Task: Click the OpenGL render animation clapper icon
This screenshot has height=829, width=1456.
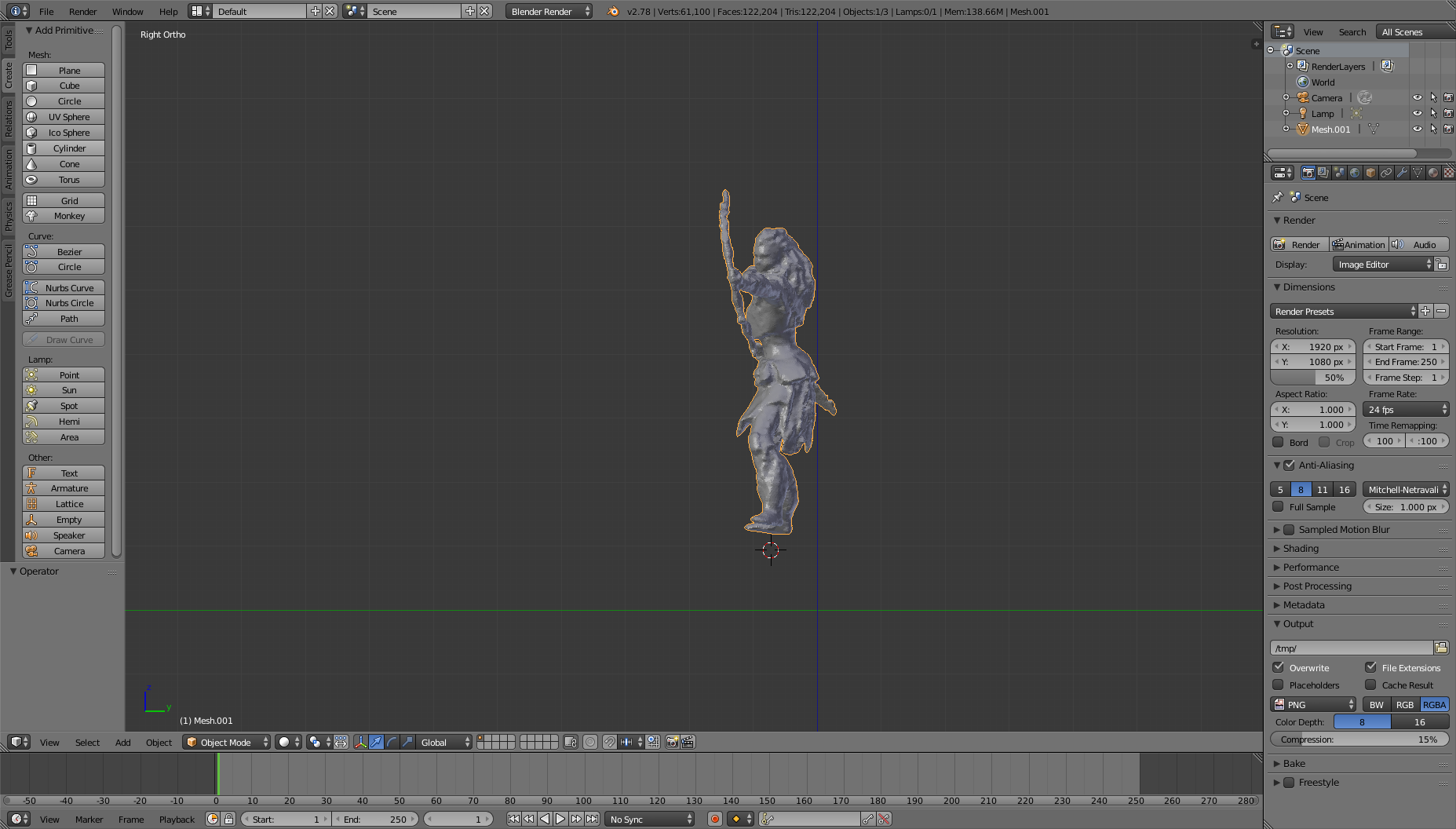Action: coord(688,742)
